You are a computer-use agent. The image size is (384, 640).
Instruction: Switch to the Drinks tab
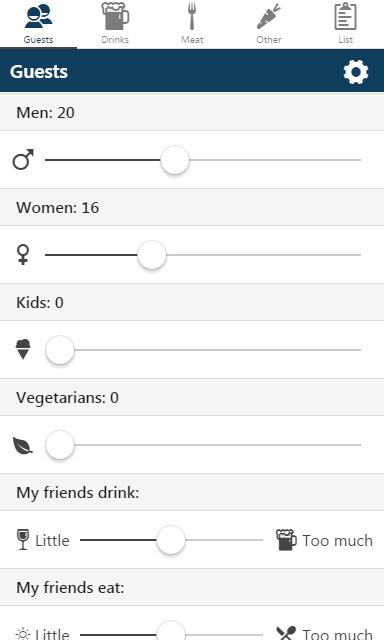[115, 23]
